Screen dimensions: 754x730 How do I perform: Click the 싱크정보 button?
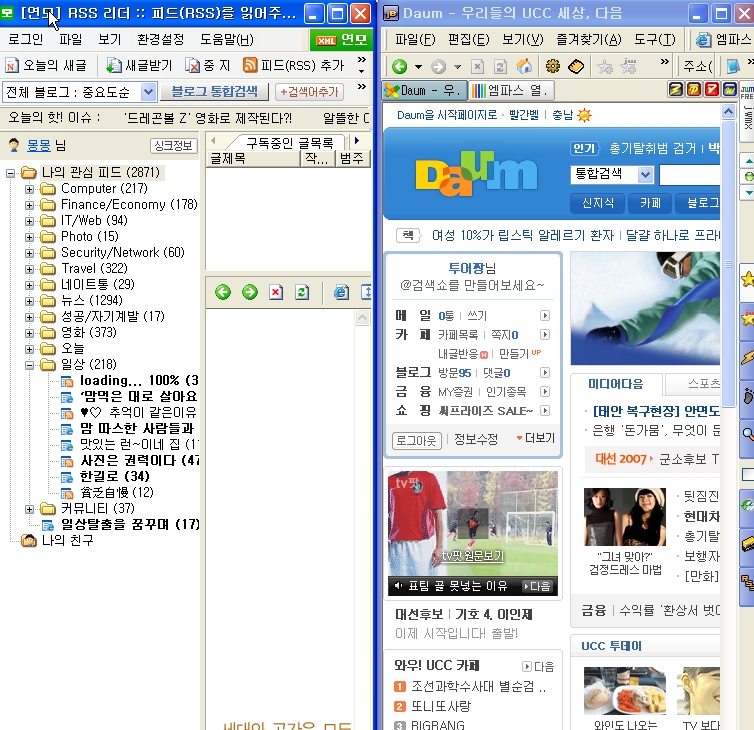pyautogui.click(x=174, y=145)
